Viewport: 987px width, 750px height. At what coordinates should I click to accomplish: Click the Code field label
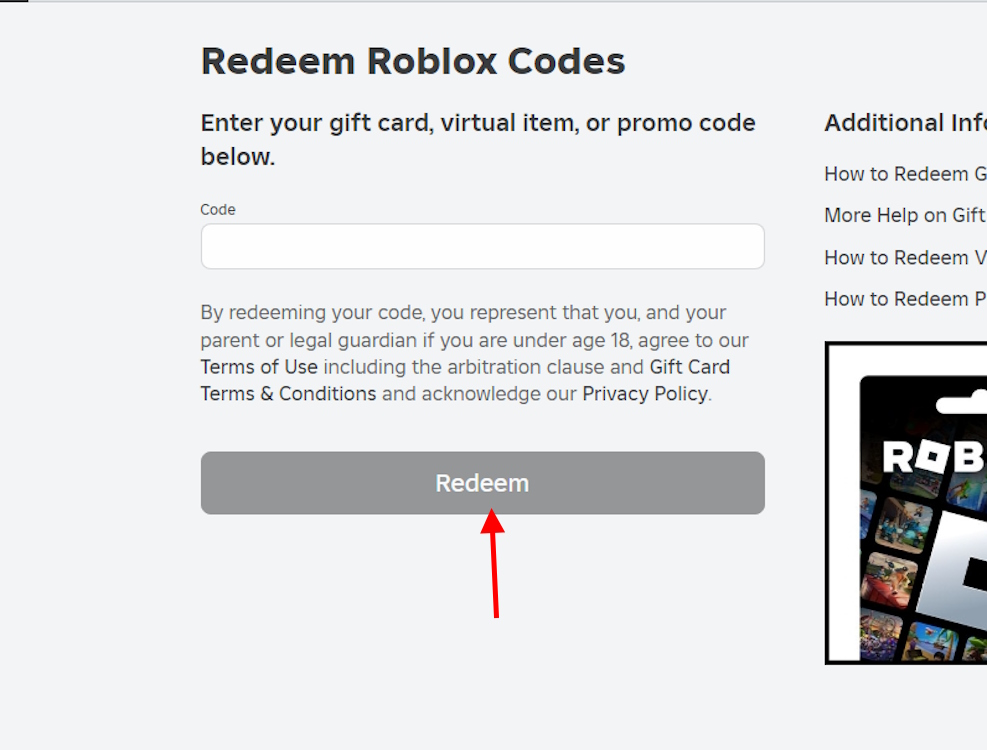point(217,209)
